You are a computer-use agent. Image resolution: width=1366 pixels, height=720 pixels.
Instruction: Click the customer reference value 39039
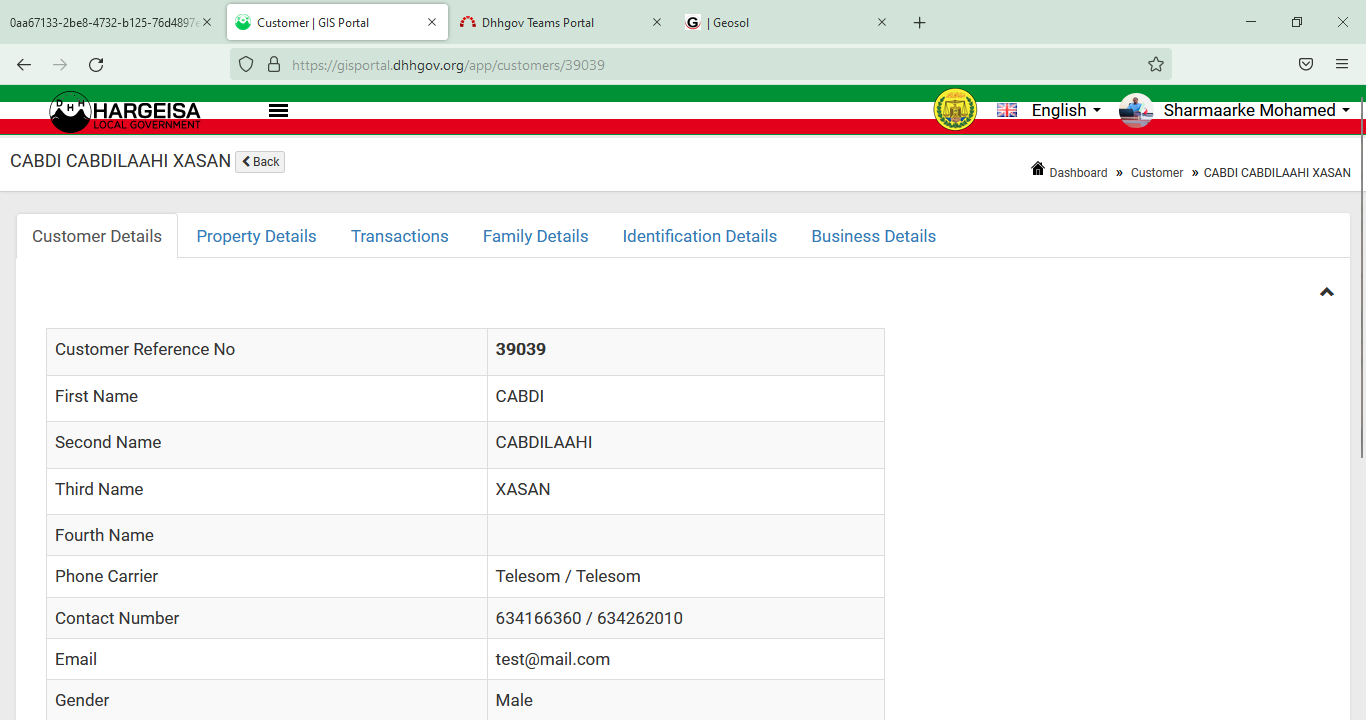click(521, 349)
